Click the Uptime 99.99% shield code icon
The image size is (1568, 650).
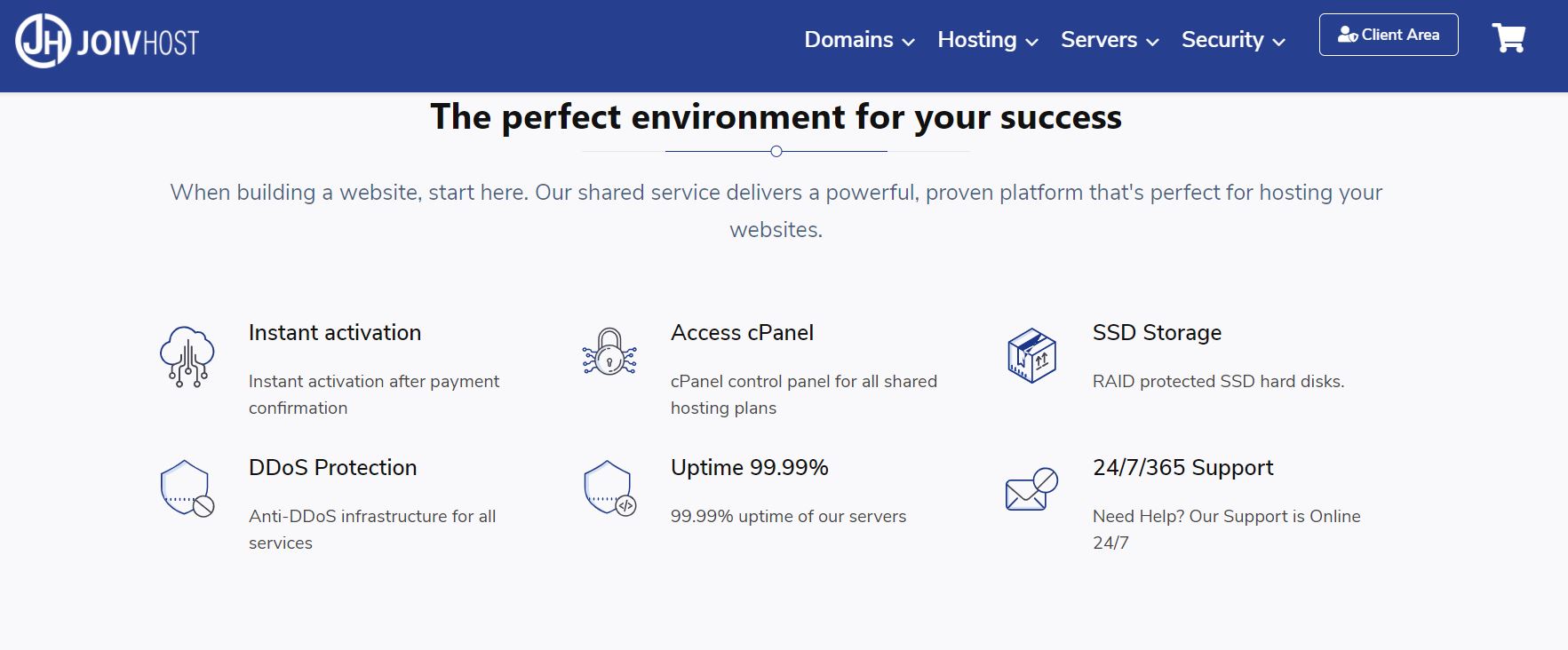(609, 488)
